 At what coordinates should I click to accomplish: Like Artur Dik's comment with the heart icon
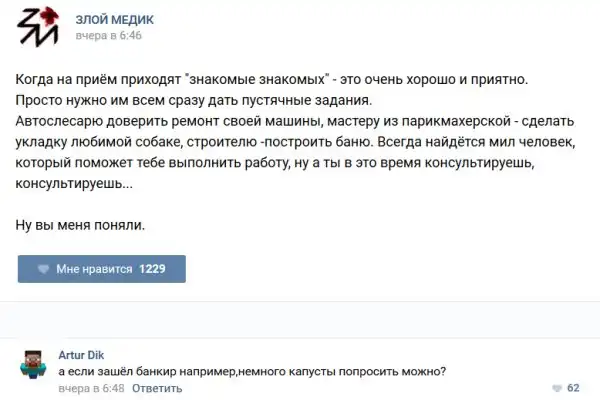click(557, 387)
